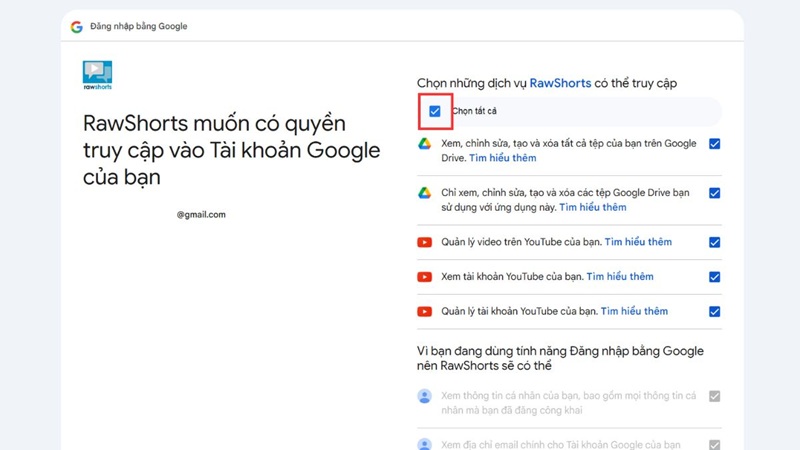The image size is (800, 450).
Task: Click Google Drive icon for all files permission
Action: tap(424, 144)
